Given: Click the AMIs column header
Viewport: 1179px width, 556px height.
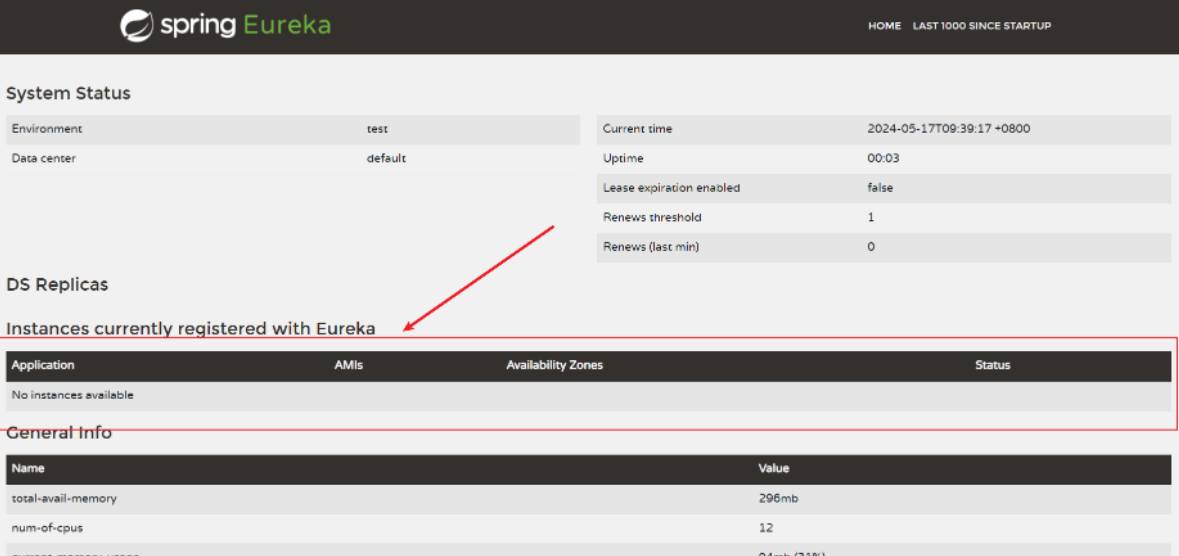Looking at the screenshot, I should [348, 365].
